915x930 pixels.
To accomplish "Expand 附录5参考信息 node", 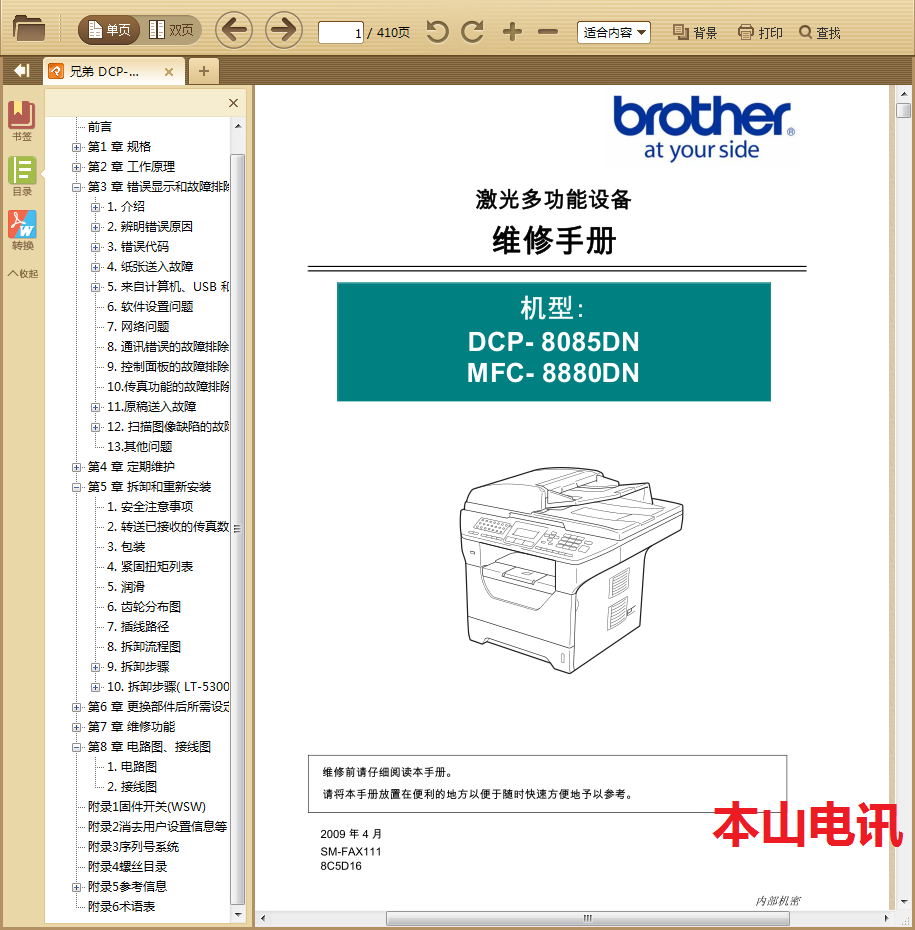I will point(76,887).
